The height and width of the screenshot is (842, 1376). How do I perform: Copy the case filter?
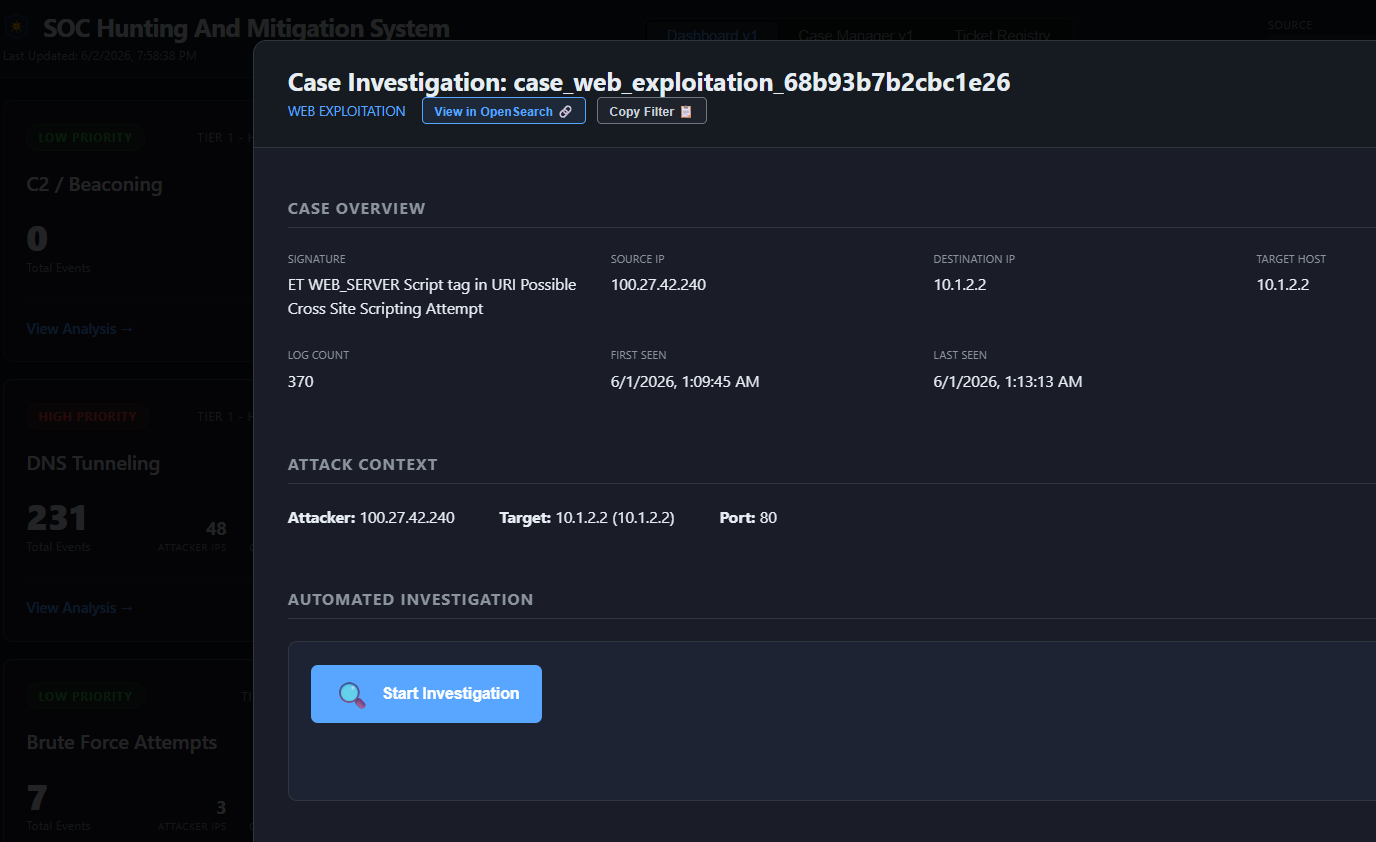[652, 111]
